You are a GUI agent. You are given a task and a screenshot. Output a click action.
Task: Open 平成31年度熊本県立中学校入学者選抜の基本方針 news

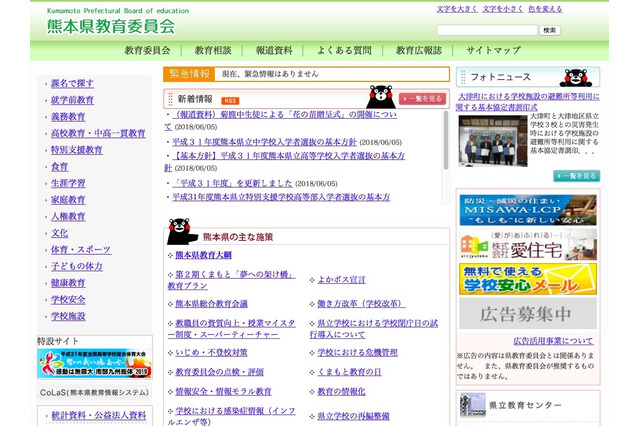pos(264,142)
